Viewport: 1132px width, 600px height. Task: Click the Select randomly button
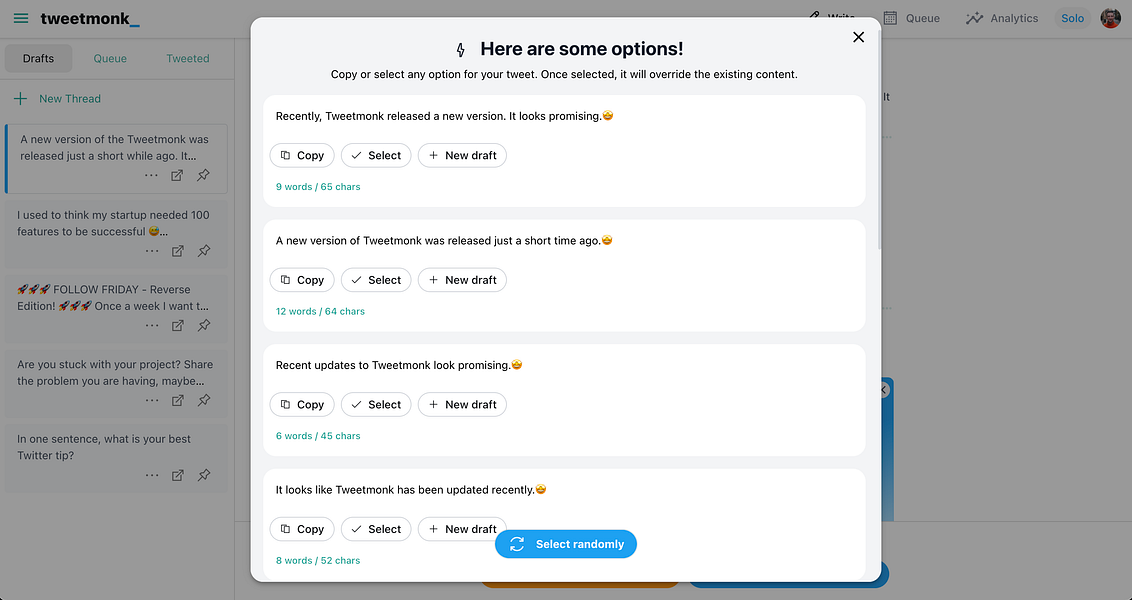[x=566, y=544]
